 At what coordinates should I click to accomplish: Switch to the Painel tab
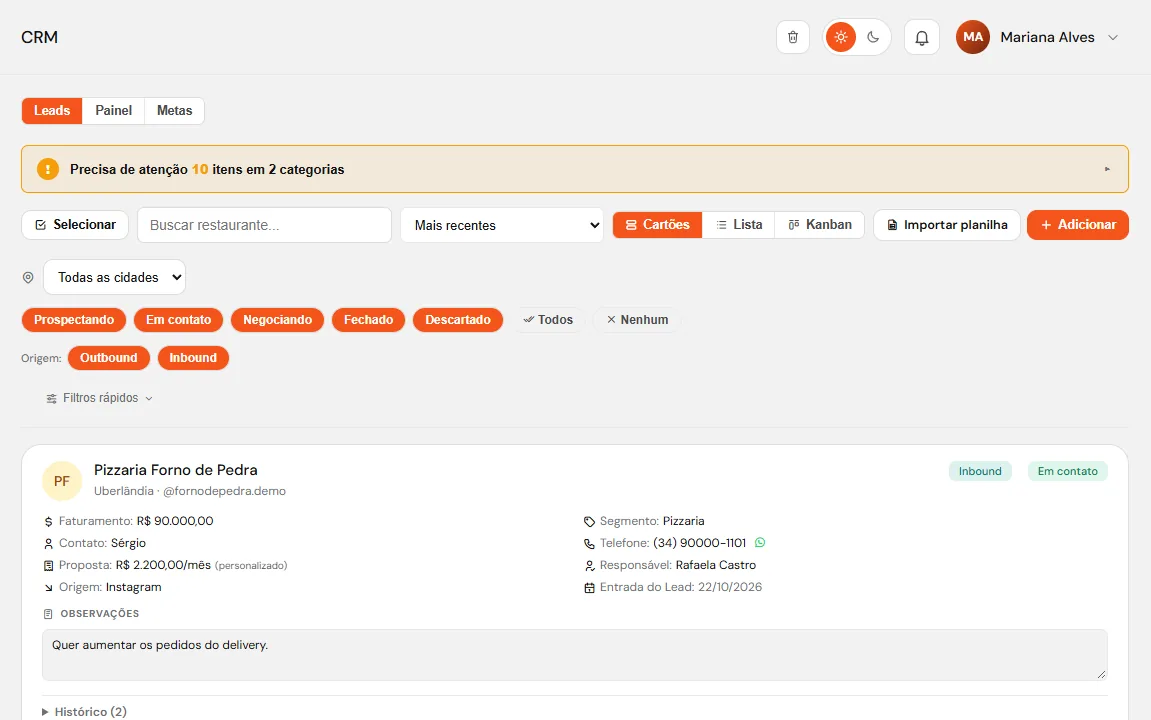114,111
